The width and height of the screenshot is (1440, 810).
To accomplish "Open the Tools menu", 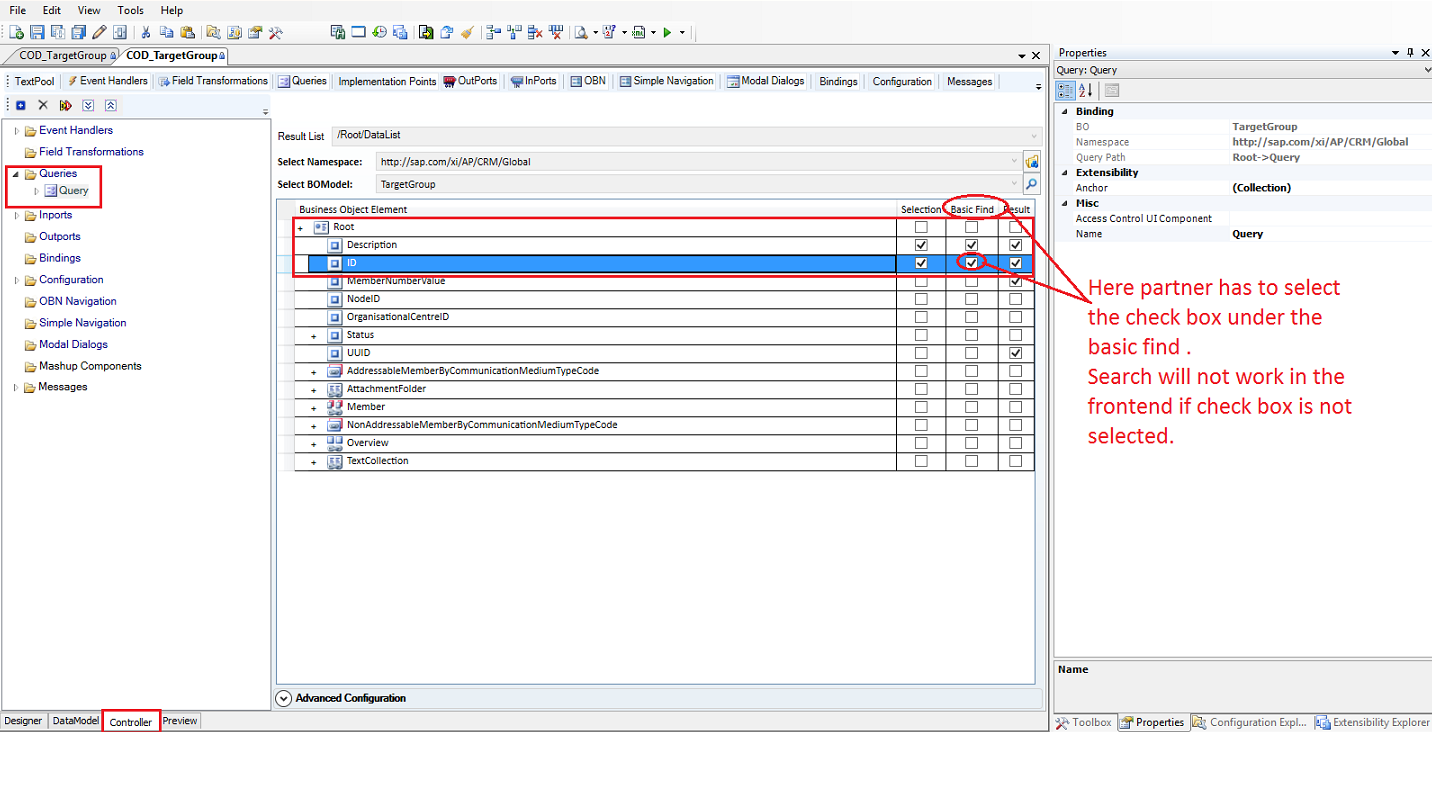I will 131,10.
